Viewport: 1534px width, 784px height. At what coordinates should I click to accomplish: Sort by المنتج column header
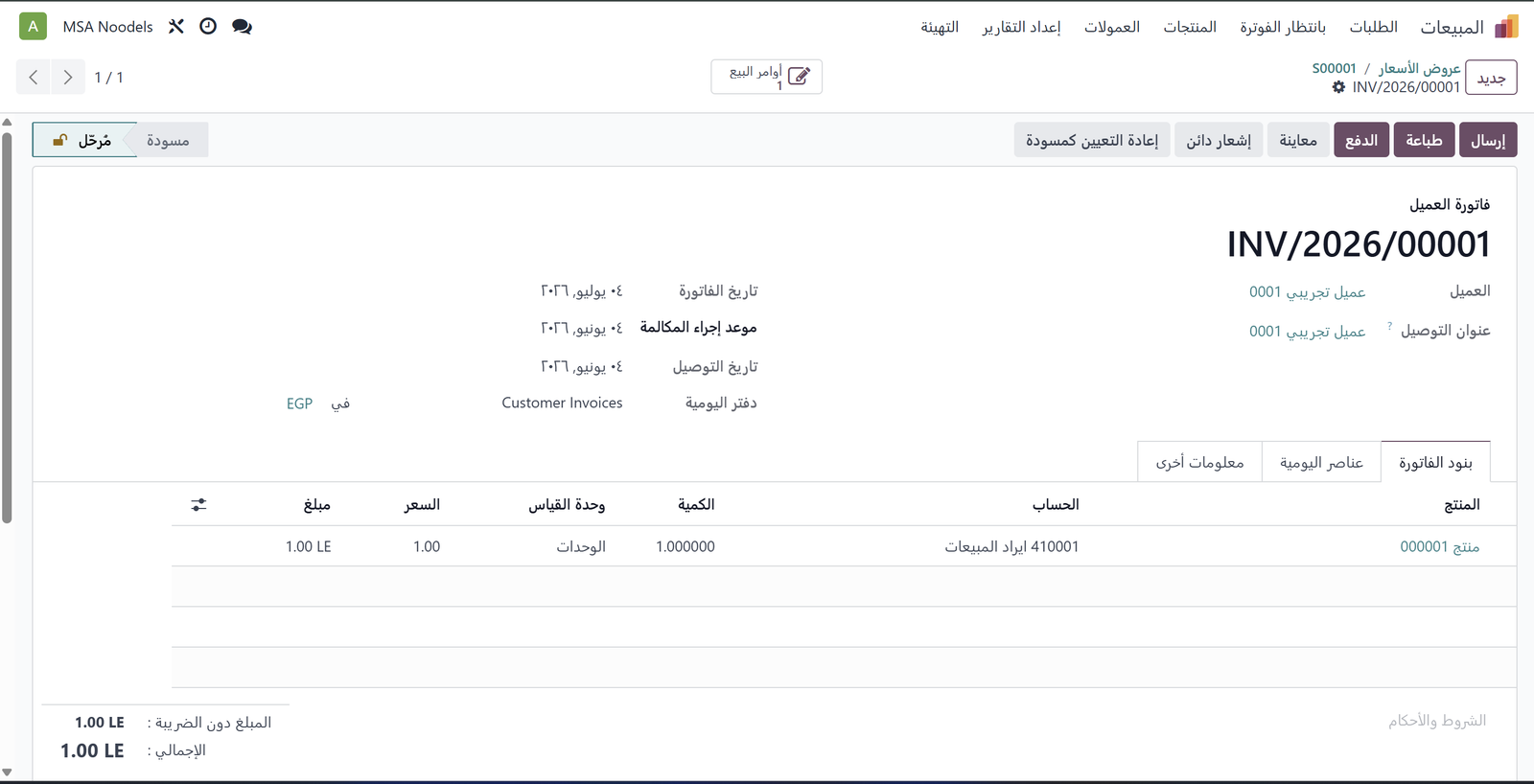pyautogui.click(x=1462, y=504)
